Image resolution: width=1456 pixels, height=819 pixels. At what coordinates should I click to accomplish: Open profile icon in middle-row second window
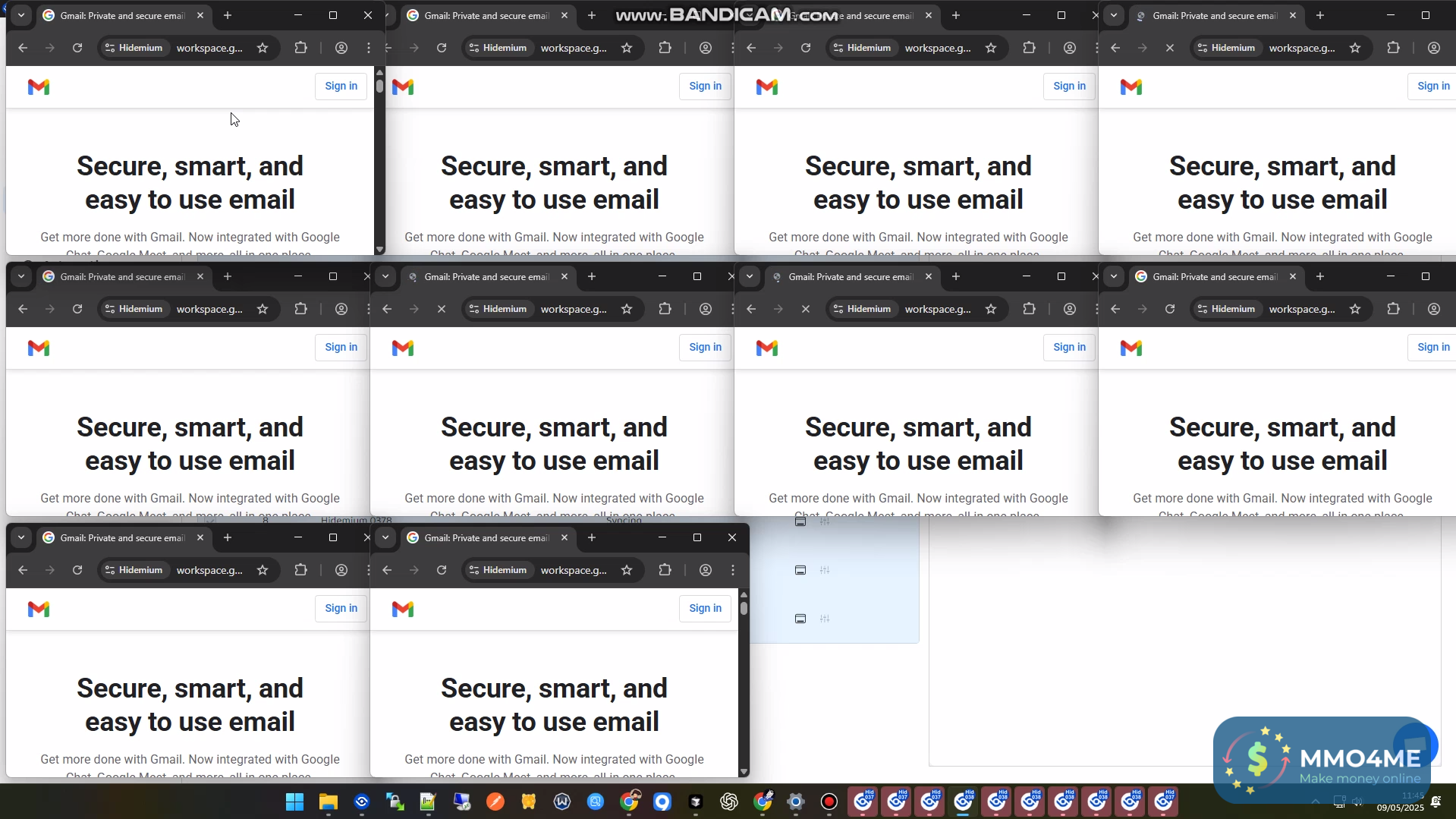pyautogui.click(x=706, y=309)
